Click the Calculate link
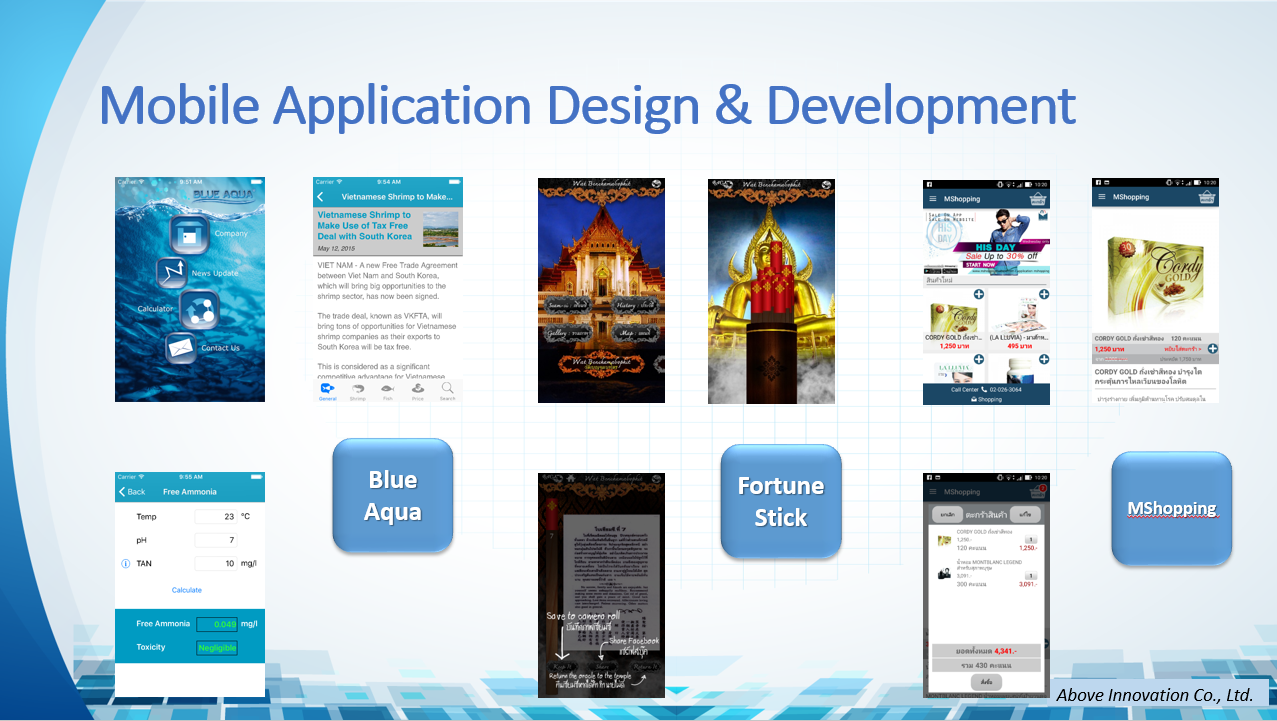Image resolution: width=1277 pixels, height=721 pixels. (x=187, y=590)
